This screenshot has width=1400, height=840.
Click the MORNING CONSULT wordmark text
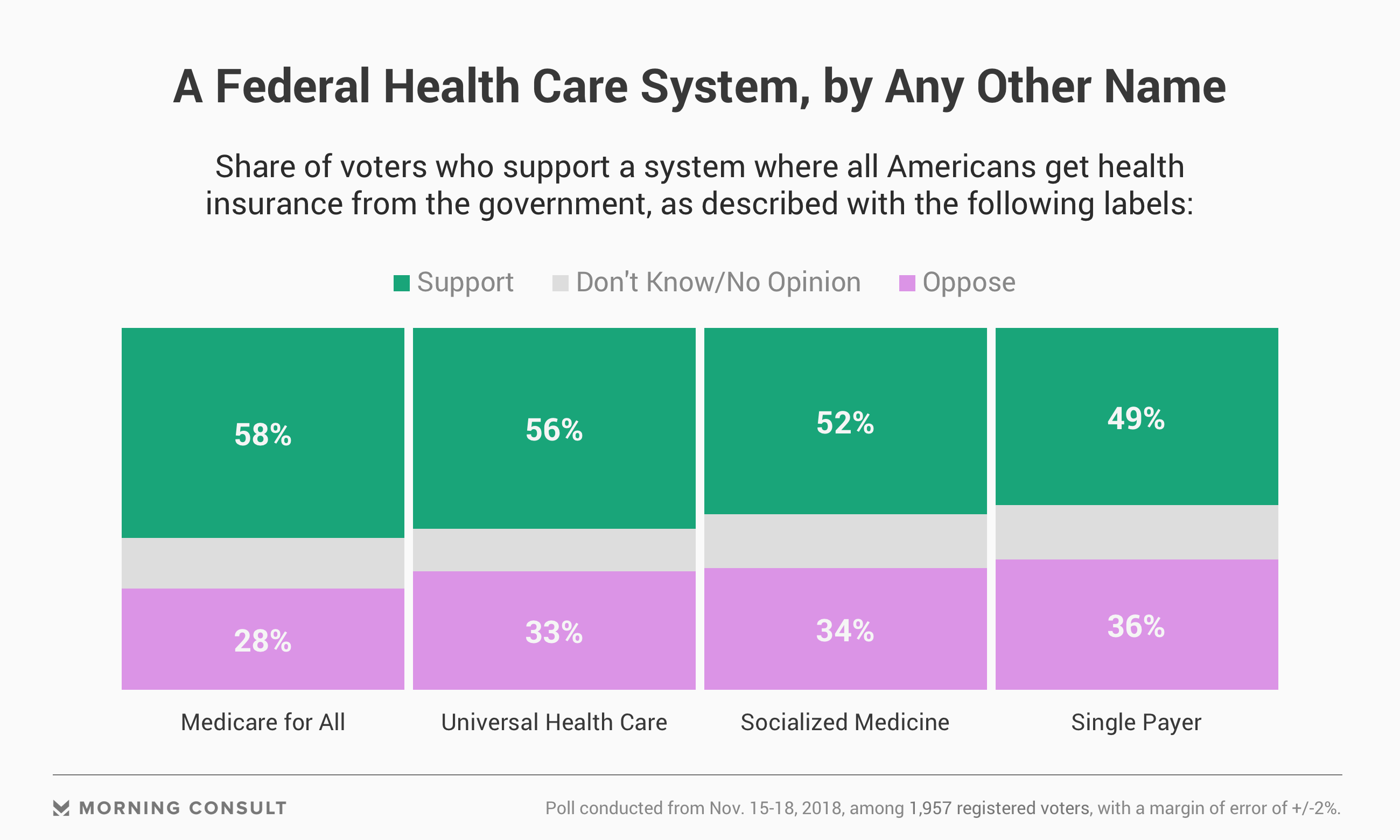pos(183,808)
